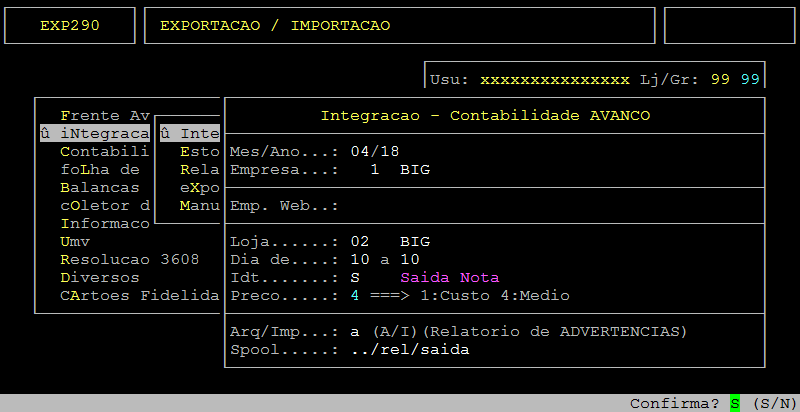
Task: Select CArtoes Fidelida in the main menu
Action: click(139, 296)
